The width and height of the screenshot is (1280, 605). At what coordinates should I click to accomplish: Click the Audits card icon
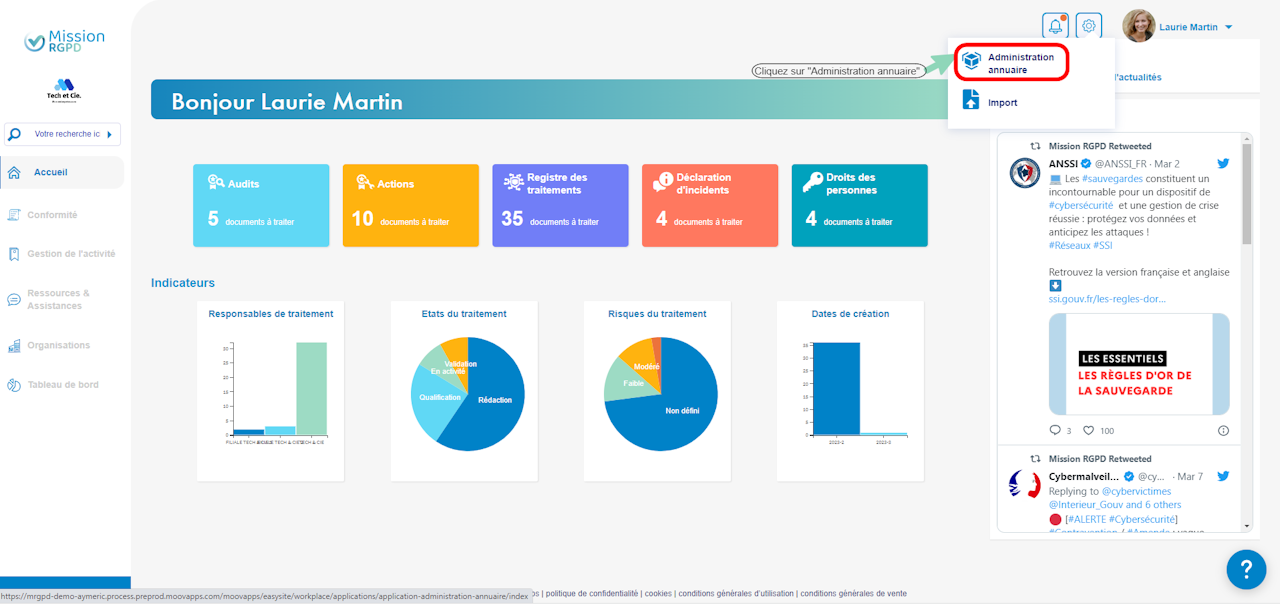pos(216,182)
